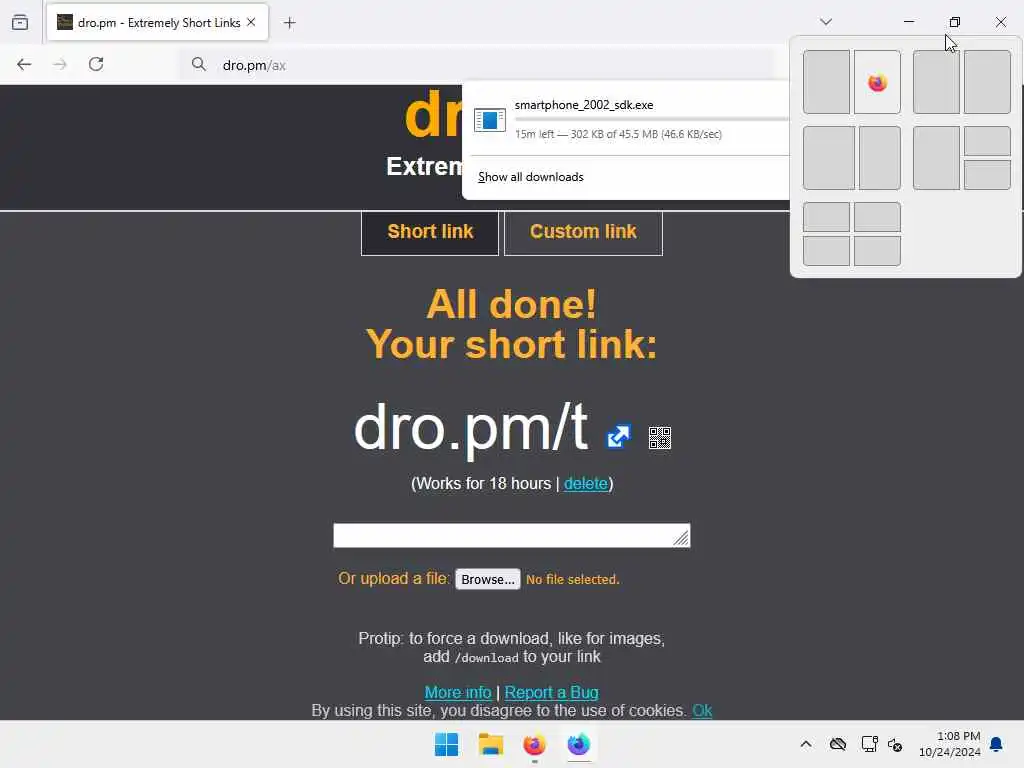This screenshot has width=1024, height=768.
Task: Open the notification bell in the taskbar
Action: pyautogui.click(x=997, y=744)
